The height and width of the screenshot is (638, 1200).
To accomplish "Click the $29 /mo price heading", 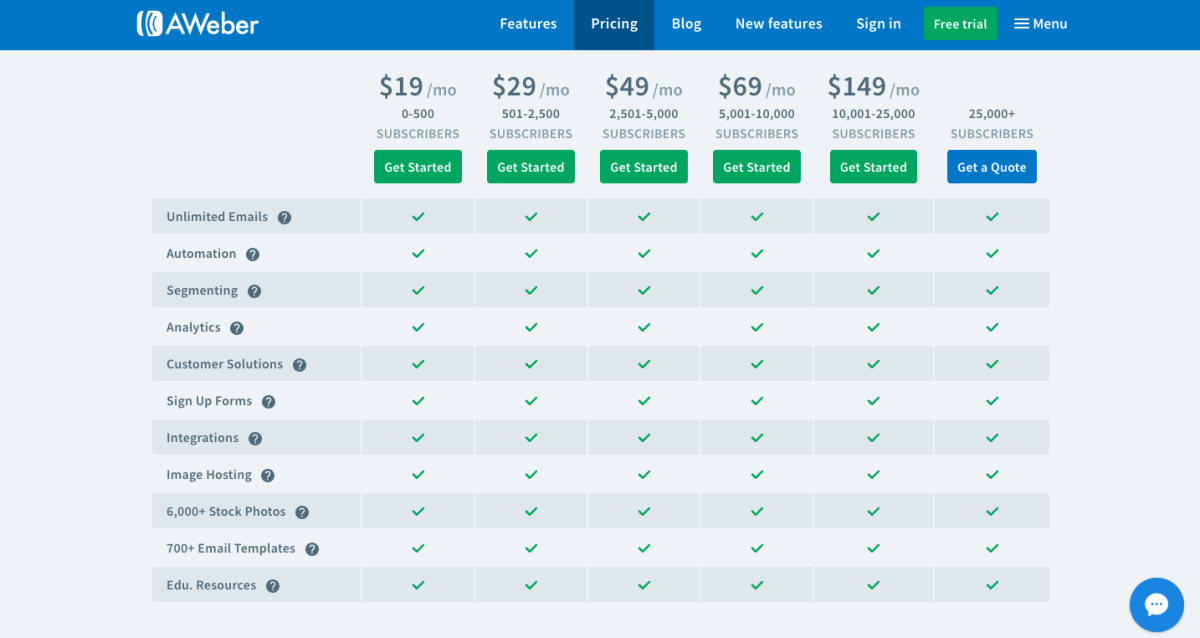I will [x=531, y=87].
